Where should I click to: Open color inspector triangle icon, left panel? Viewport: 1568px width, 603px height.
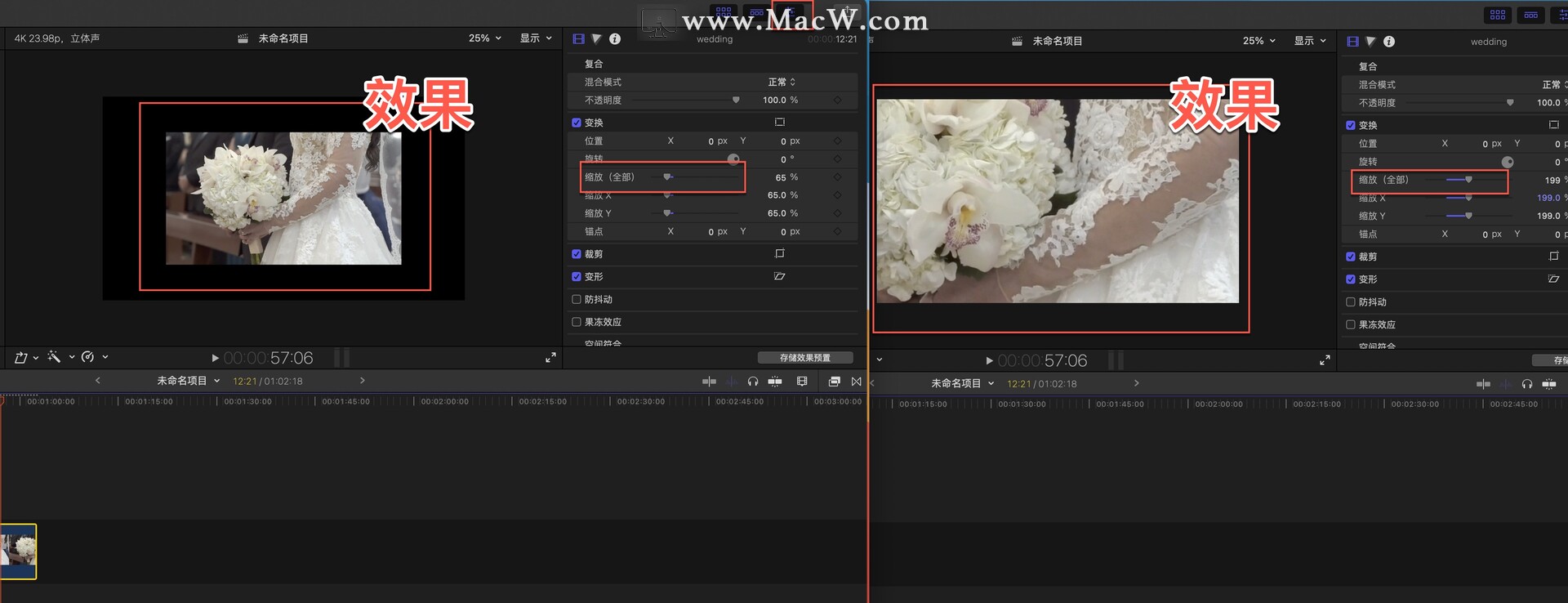597,39
